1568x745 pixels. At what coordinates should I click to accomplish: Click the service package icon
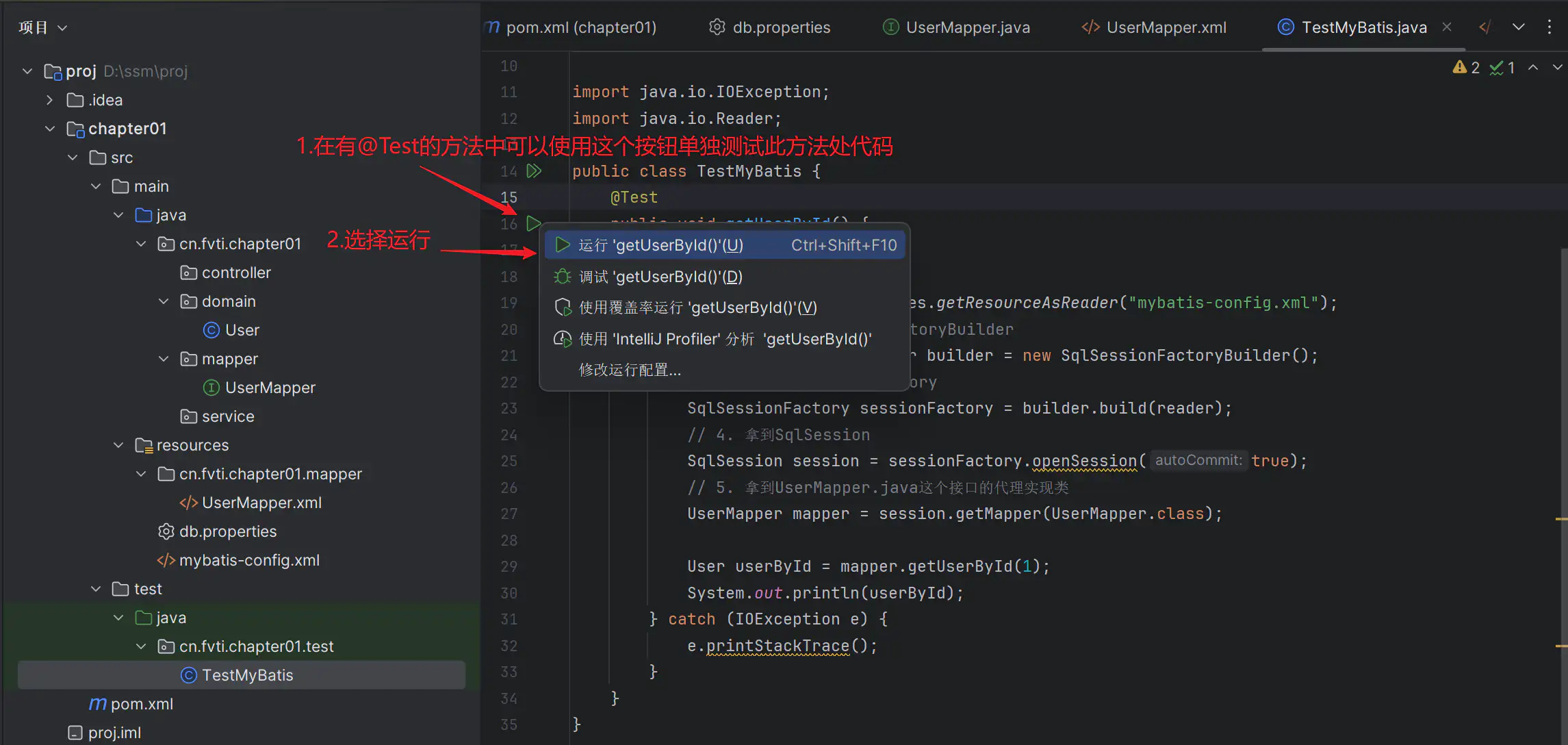tap(189, 416)
